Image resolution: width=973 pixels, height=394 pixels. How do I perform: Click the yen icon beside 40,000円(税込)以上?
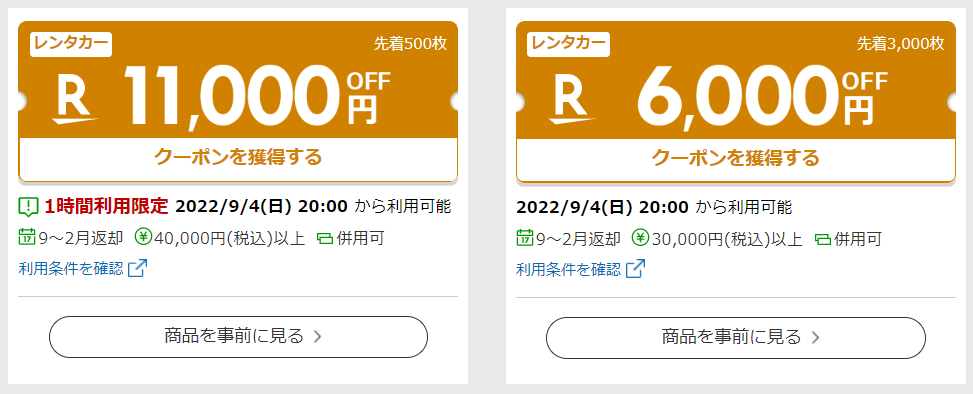pyautogui.click(x=143, y=237)
